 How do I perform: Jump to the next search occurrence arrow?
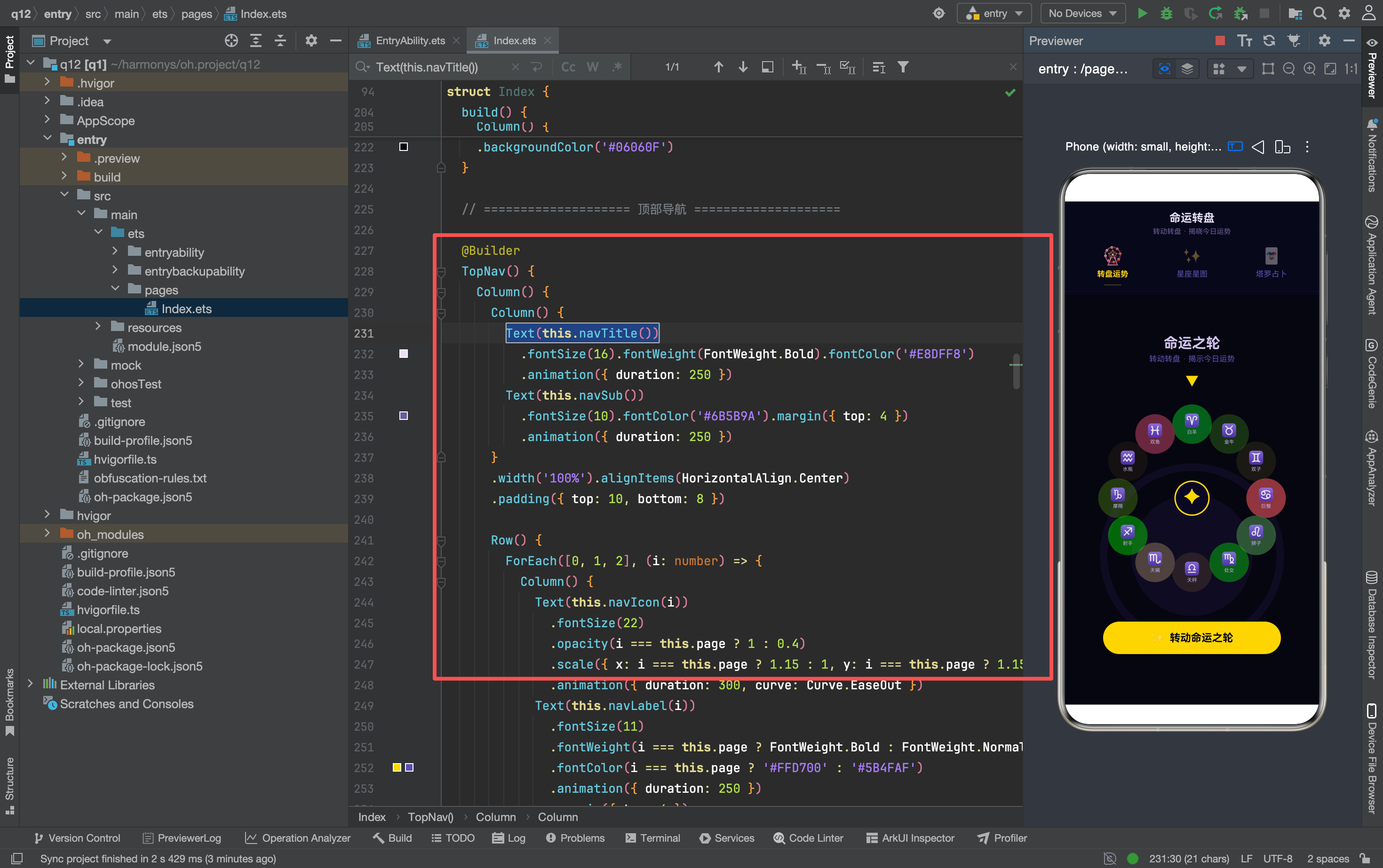coord(743,67)
